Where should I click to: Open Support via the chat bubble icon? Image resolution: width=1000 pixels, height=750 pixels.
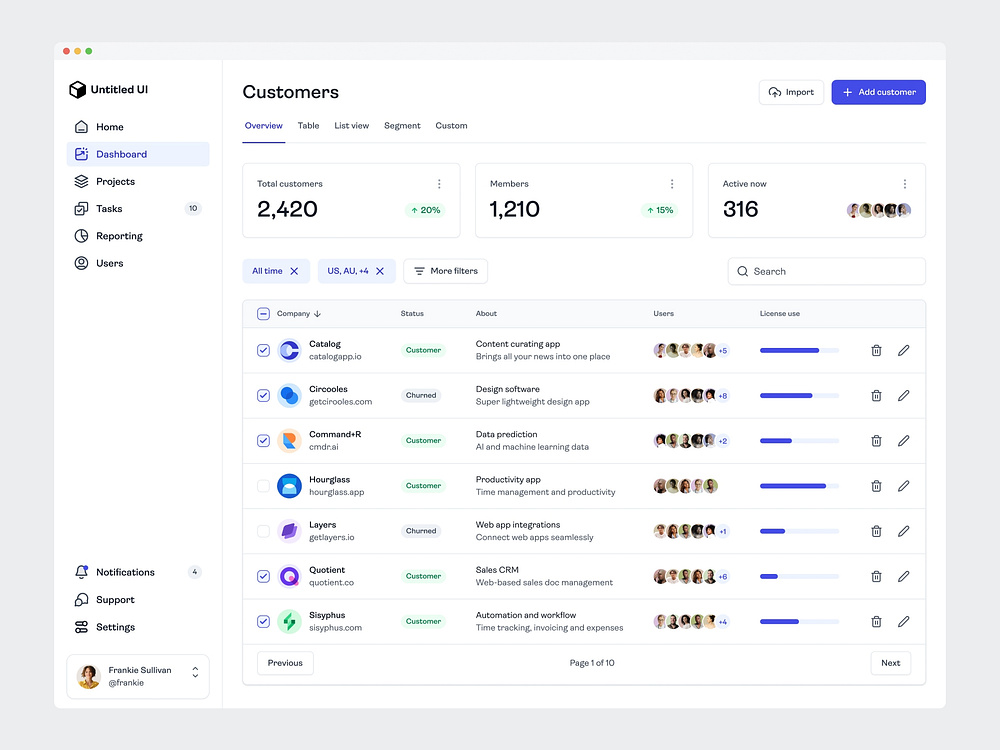pos(83,599)
